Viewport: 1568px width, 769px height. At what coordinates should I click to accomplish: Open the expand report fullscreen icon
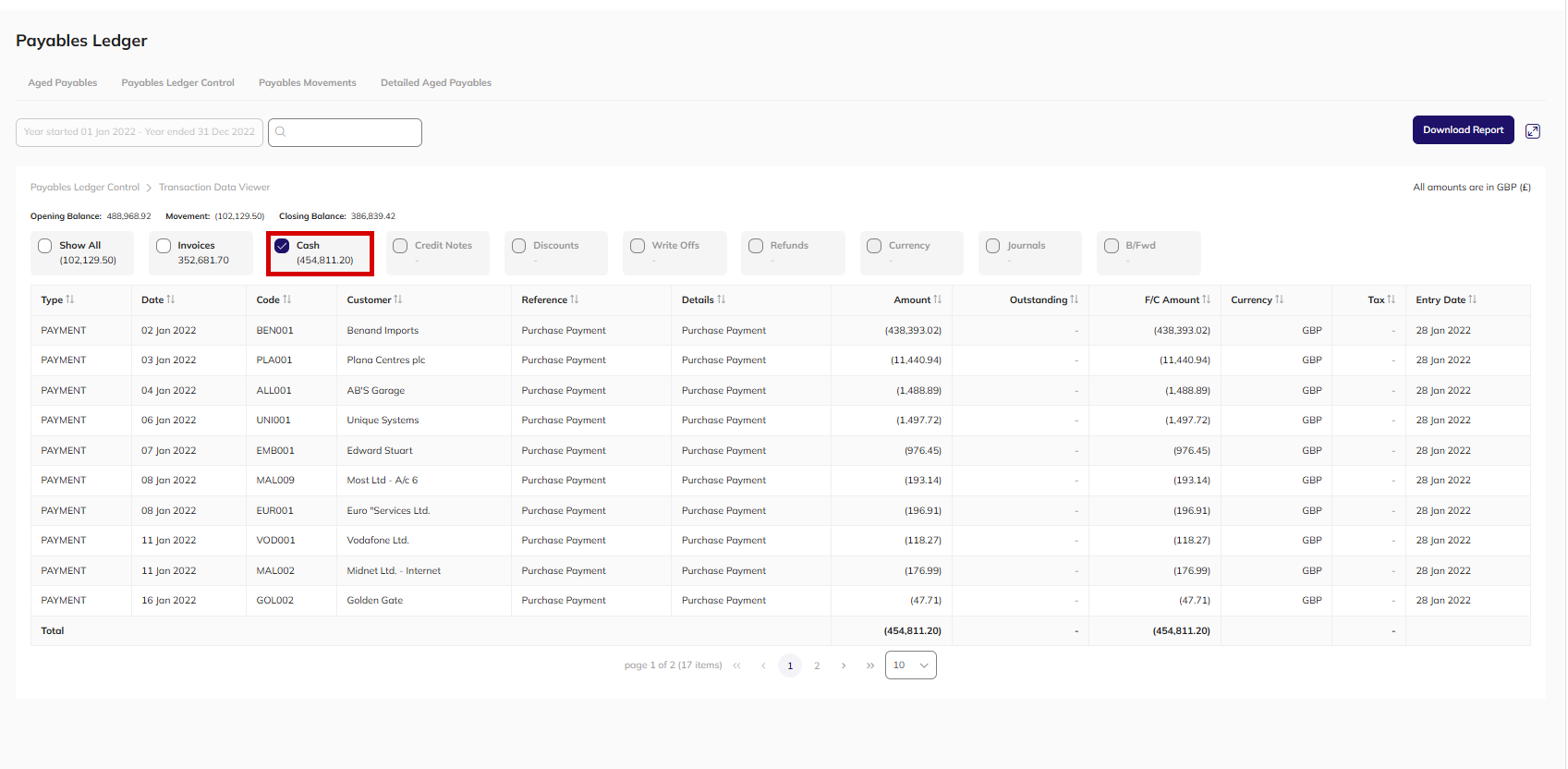[1533, 131]
